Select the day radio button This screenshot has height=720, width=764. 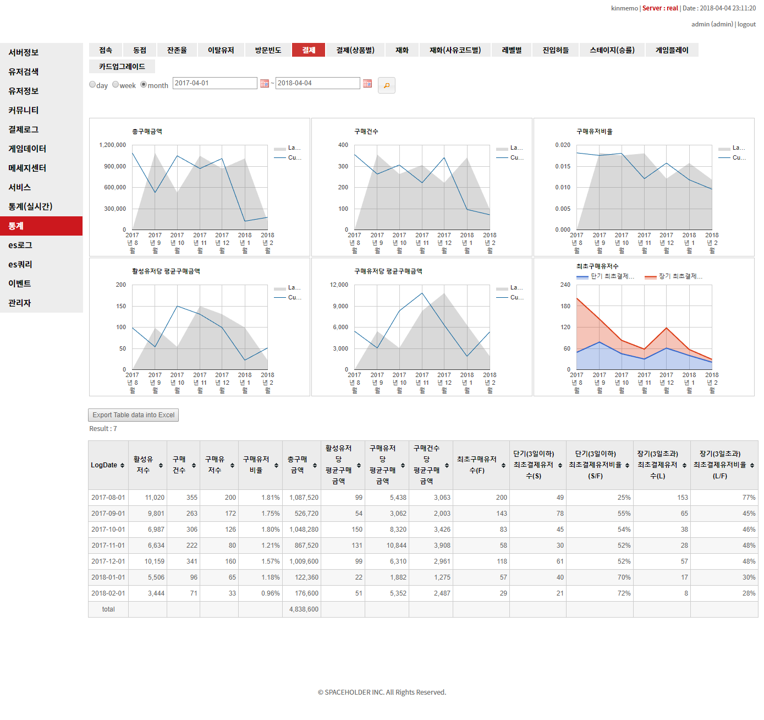point(92,85)
